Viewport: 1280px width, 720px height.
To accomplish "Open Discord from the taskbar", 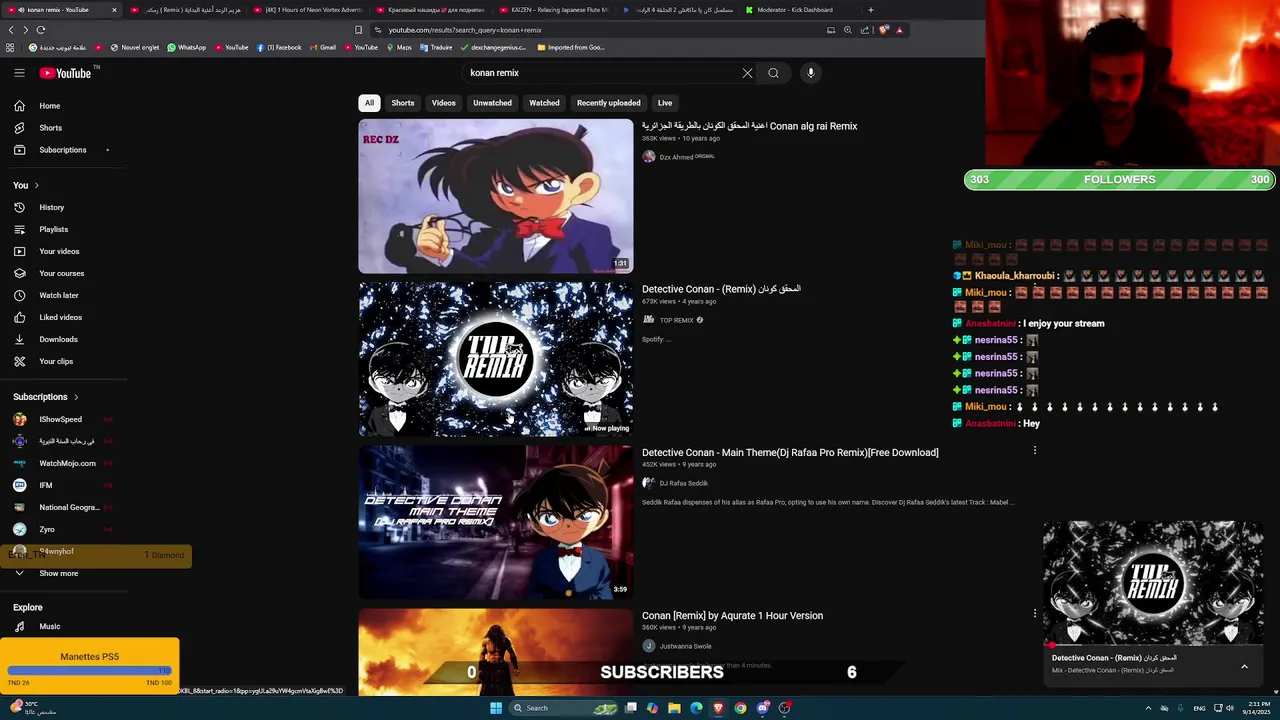I will pyautogui.click(x=762, y=708).
